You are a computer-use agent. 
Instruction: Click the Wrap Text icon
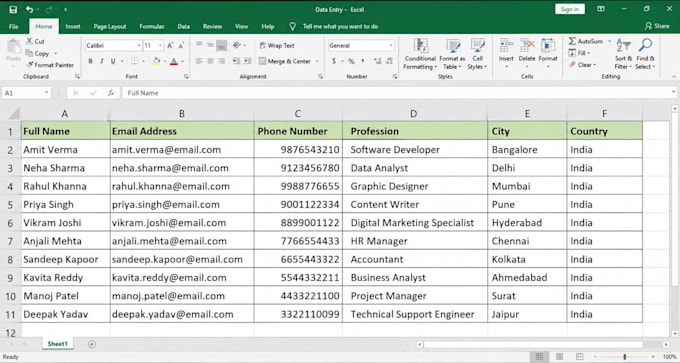[x=263, y=46]
